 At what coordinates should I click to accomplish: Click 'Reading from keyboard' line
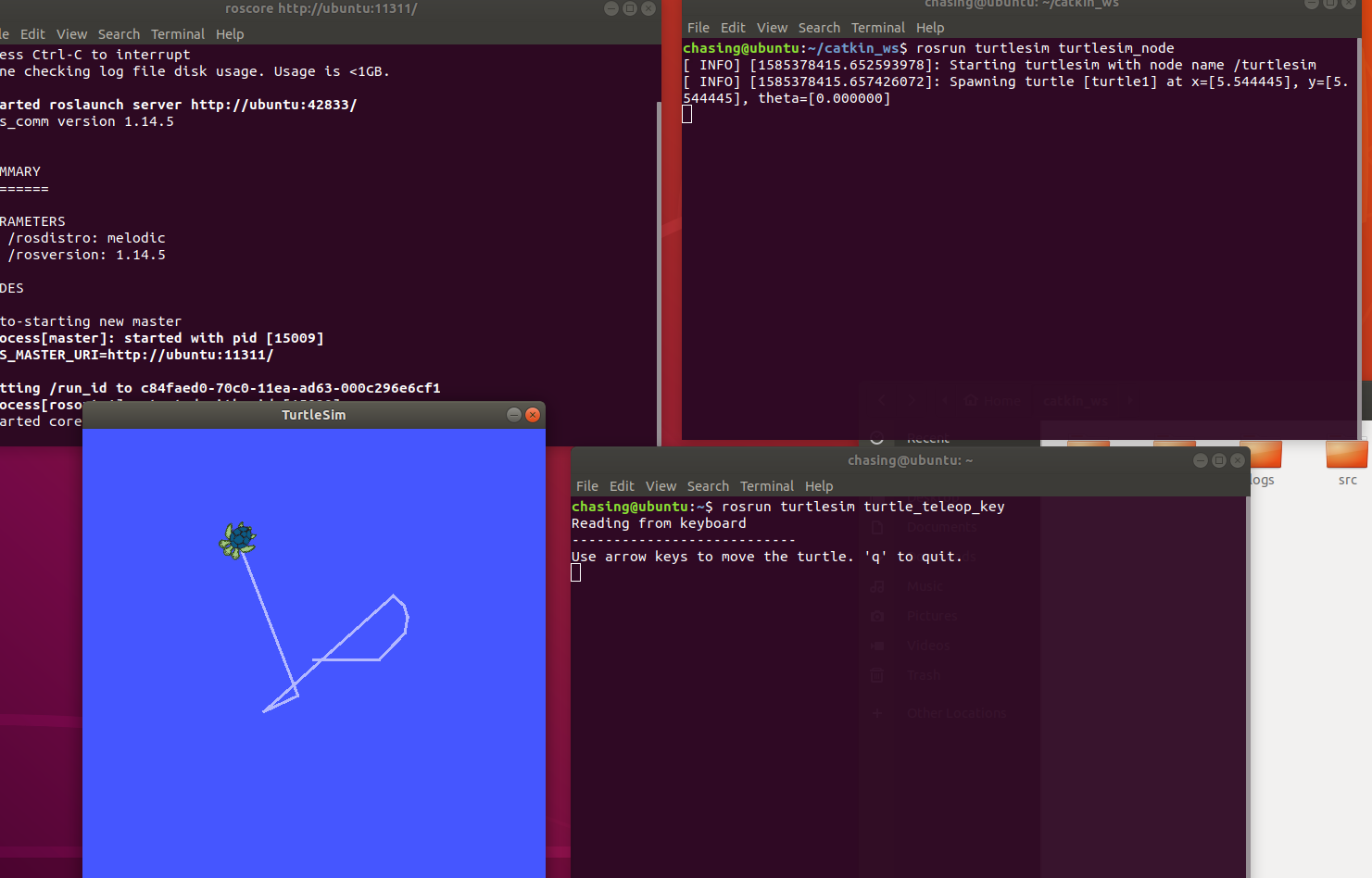[659, 523]
